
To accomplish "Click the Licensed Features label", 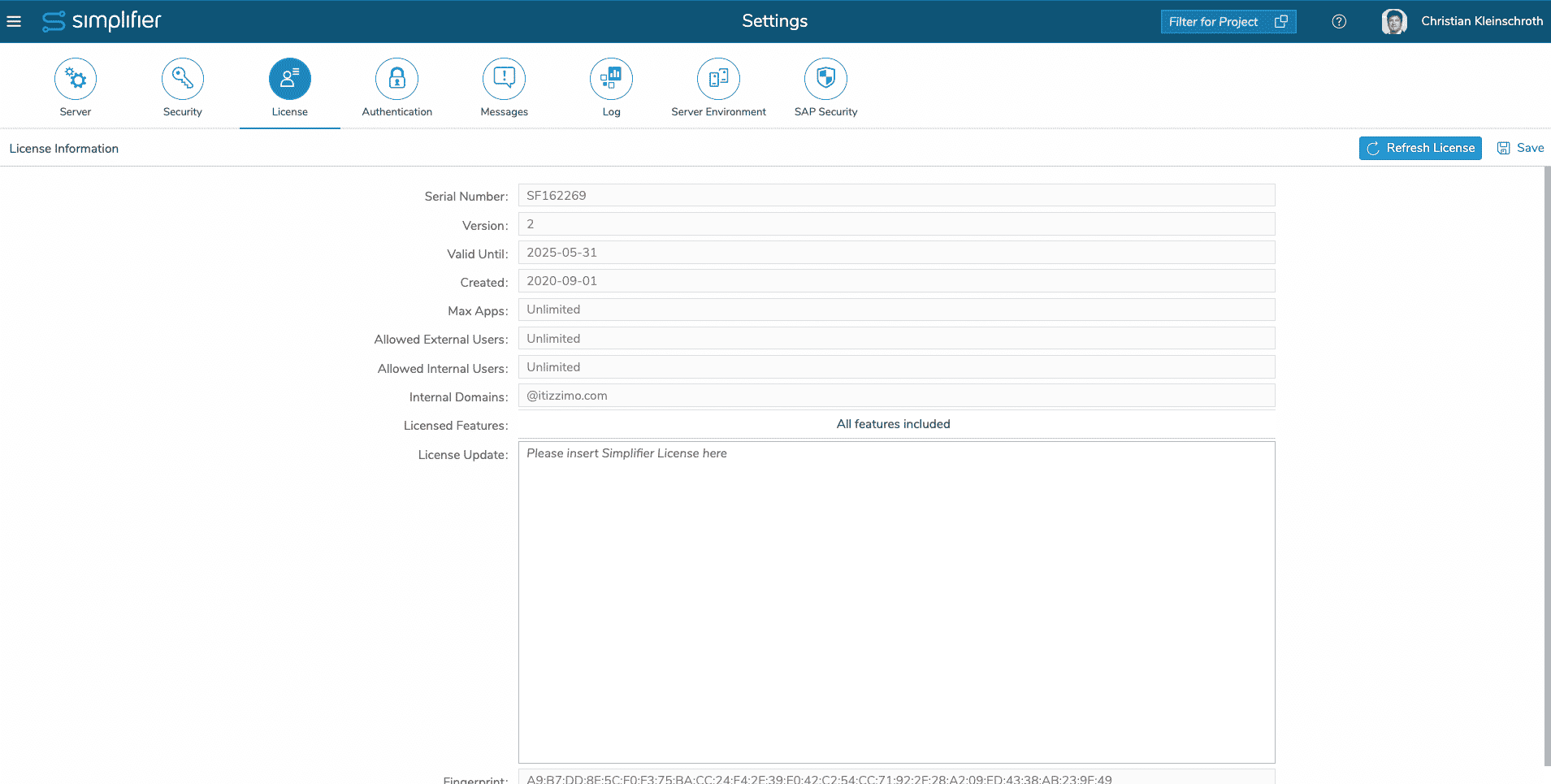I will tap(456, 426).
